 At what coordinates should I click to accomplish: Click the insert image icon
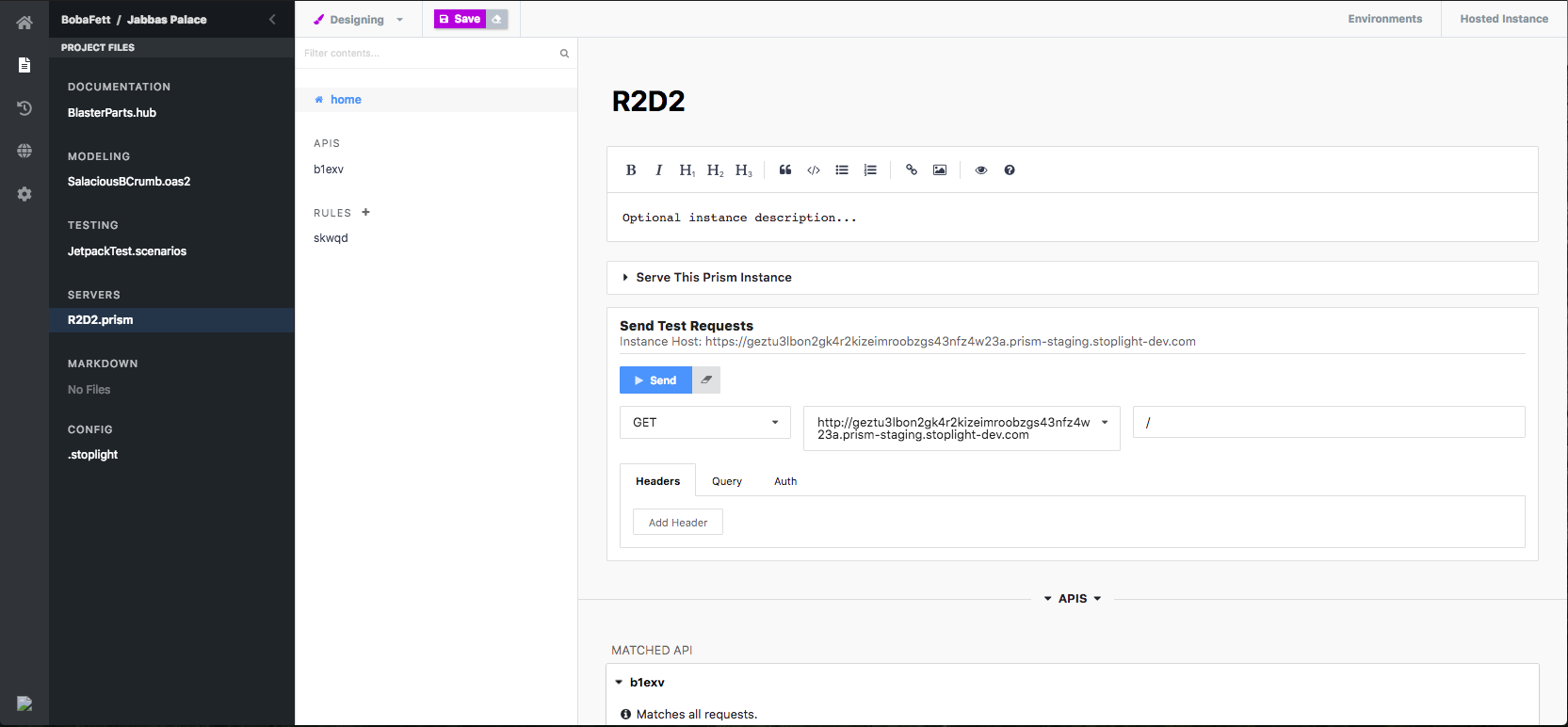point(940,170)
